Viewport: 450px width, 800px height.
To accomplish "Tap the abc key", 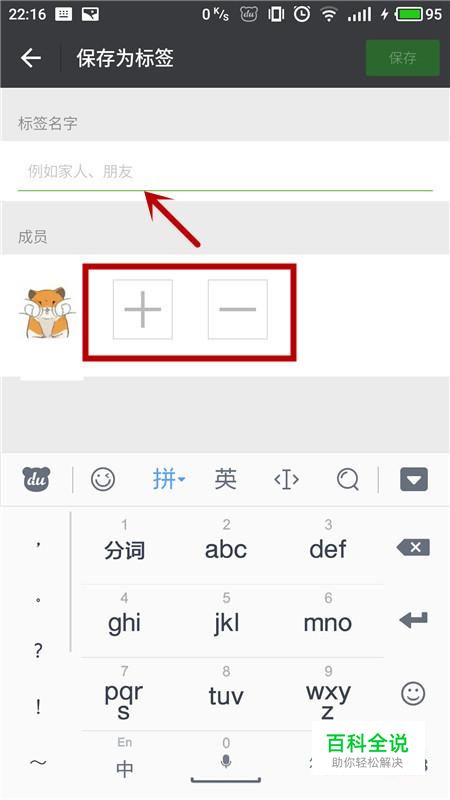I will coord(226,545).
